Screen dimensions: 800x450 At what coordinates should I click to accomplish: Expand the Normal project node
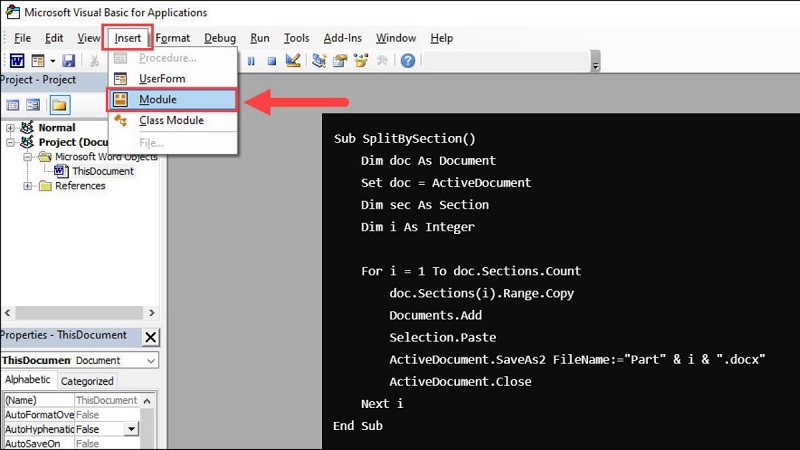[x=10, y=128]
